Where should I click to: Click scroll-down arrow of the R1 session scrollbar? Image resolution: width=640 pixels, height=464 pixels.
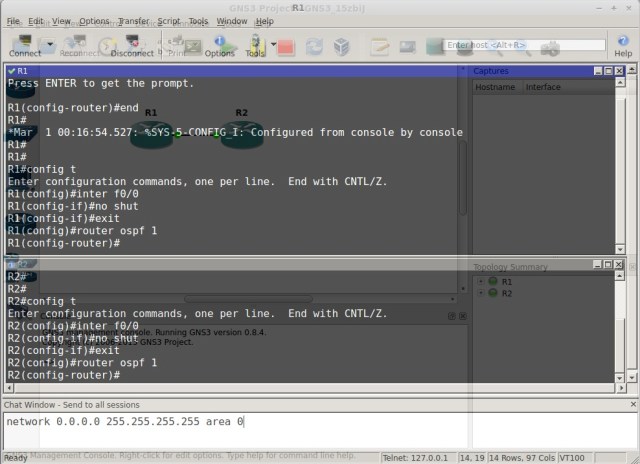pos(620,249)
